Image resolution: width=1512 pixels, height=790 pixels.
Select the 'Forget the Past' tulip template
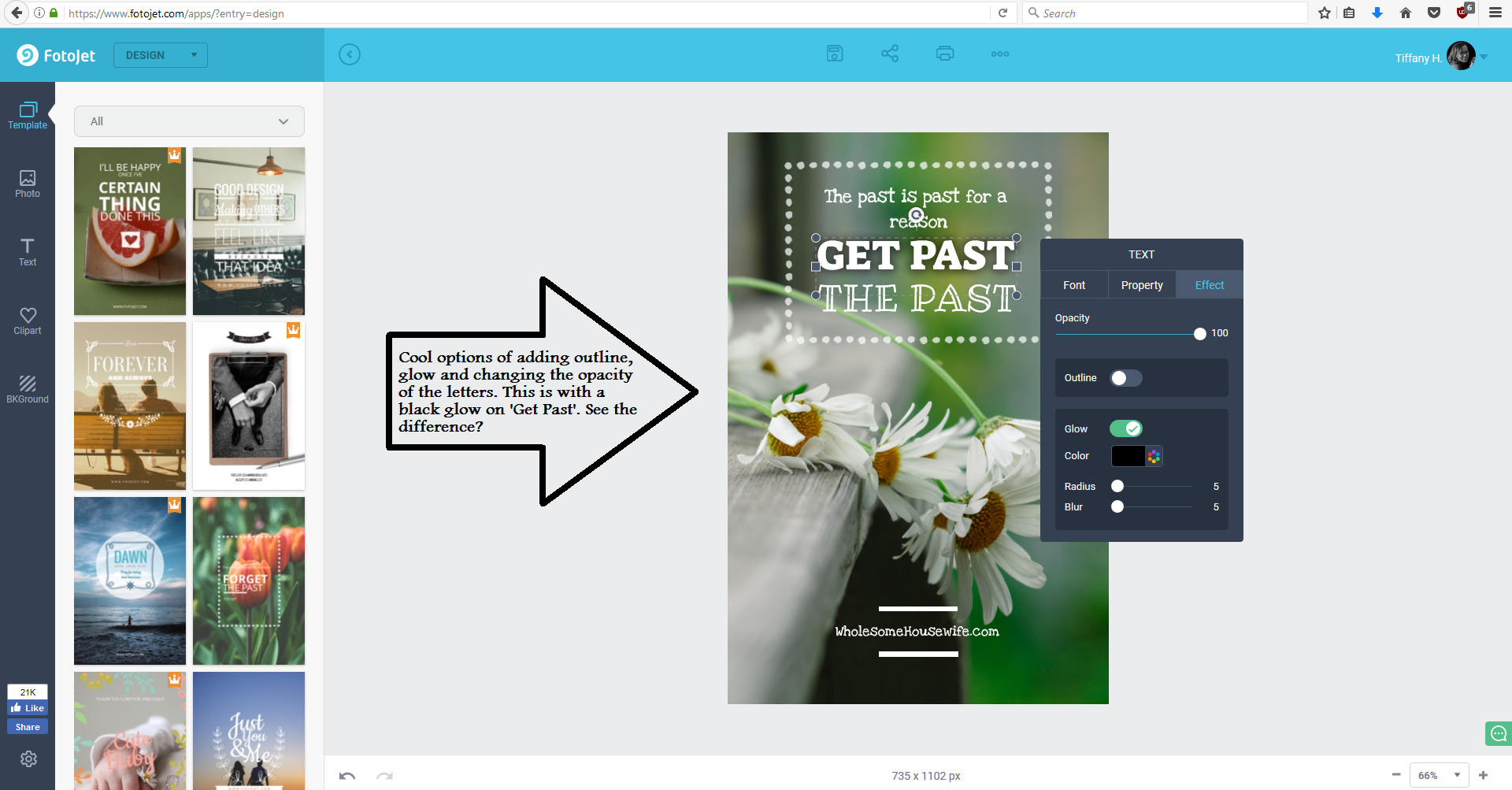[x=249, y=581]
